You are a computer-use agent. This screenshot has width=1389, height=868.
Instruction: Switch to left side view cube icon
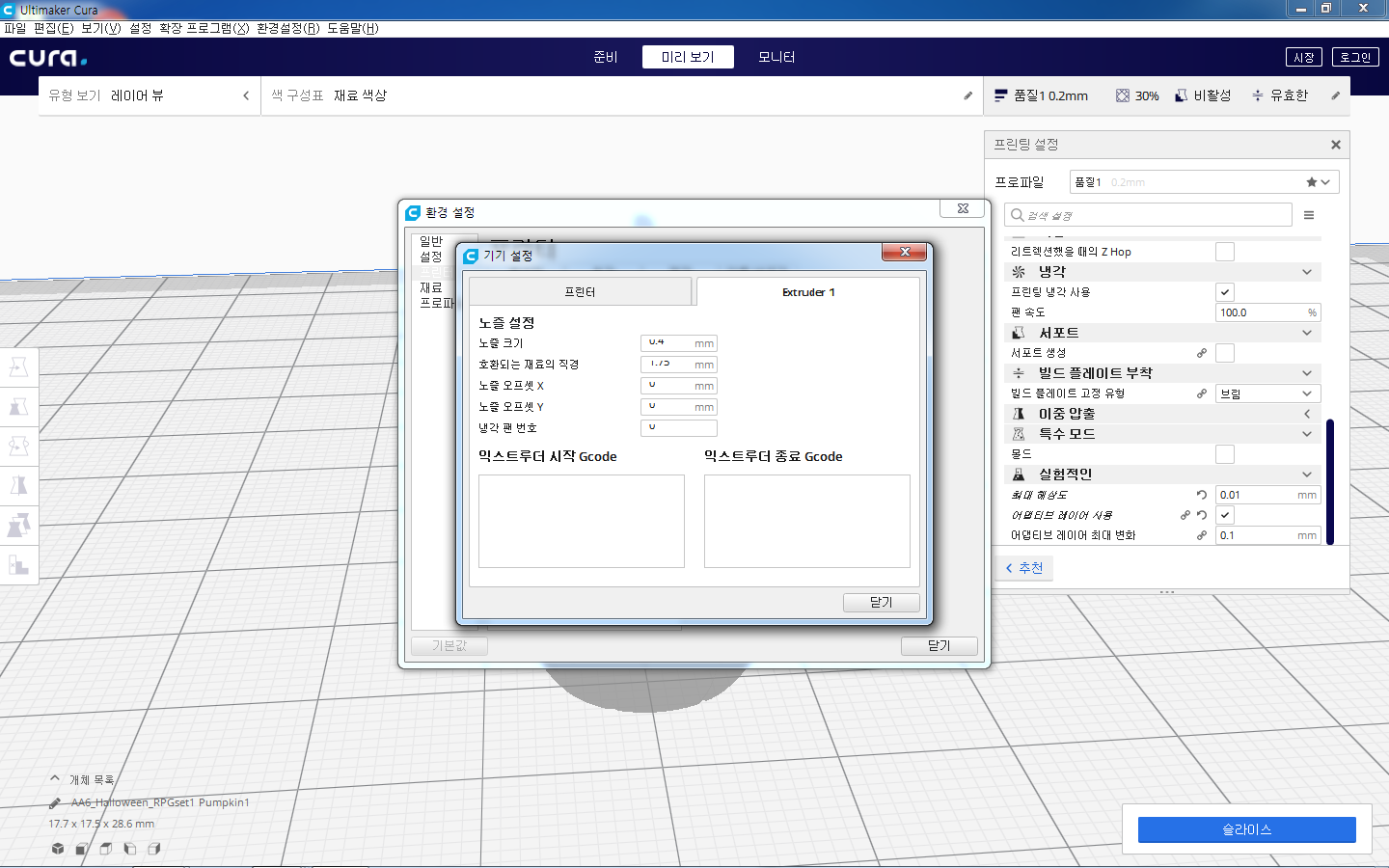coord(130,849)
